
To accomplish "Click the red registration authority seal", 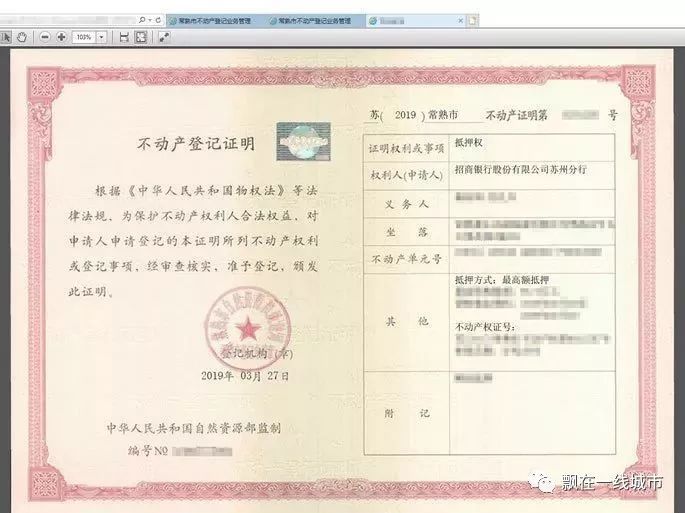I will (248, 329).
